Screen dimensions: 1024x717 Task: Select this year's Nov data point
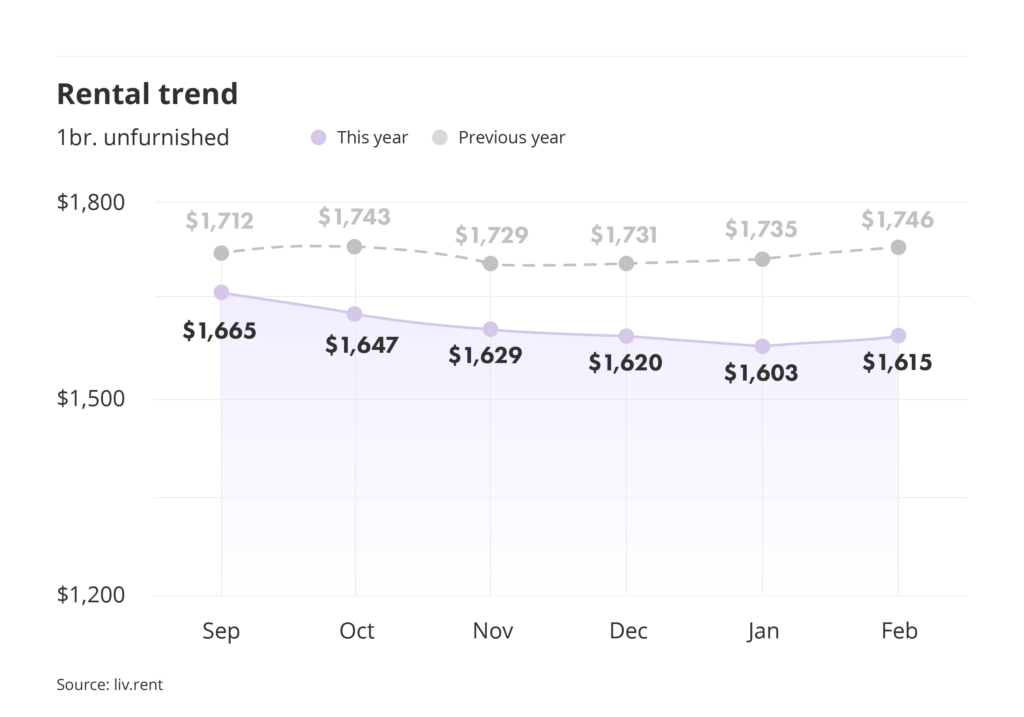[490, 329]
